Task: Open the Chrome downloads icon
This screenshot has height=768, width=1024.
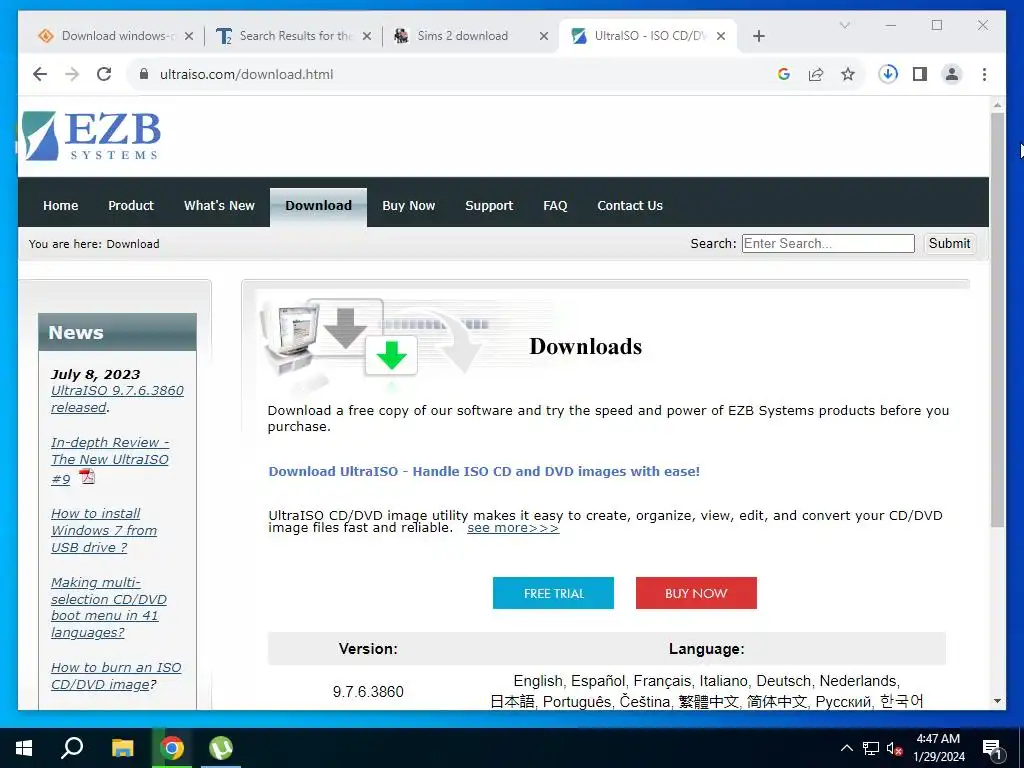Action: tap(888, 74)
